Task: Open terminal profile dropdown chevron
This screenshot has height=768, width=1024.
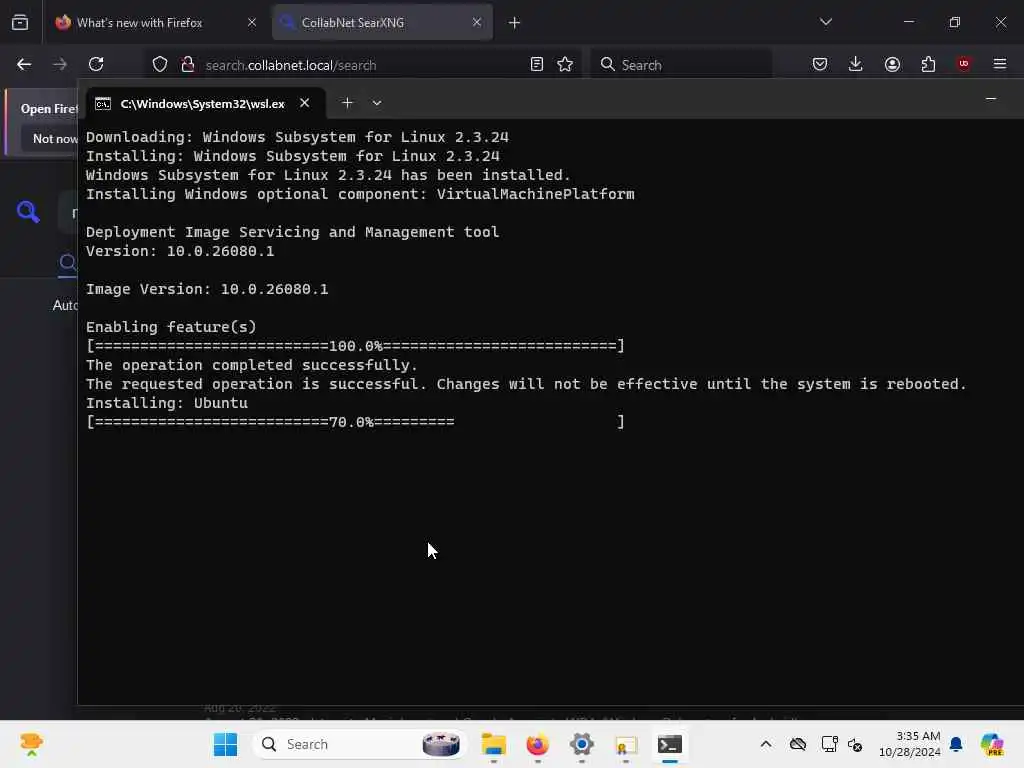Action: [x=377, y=103]
